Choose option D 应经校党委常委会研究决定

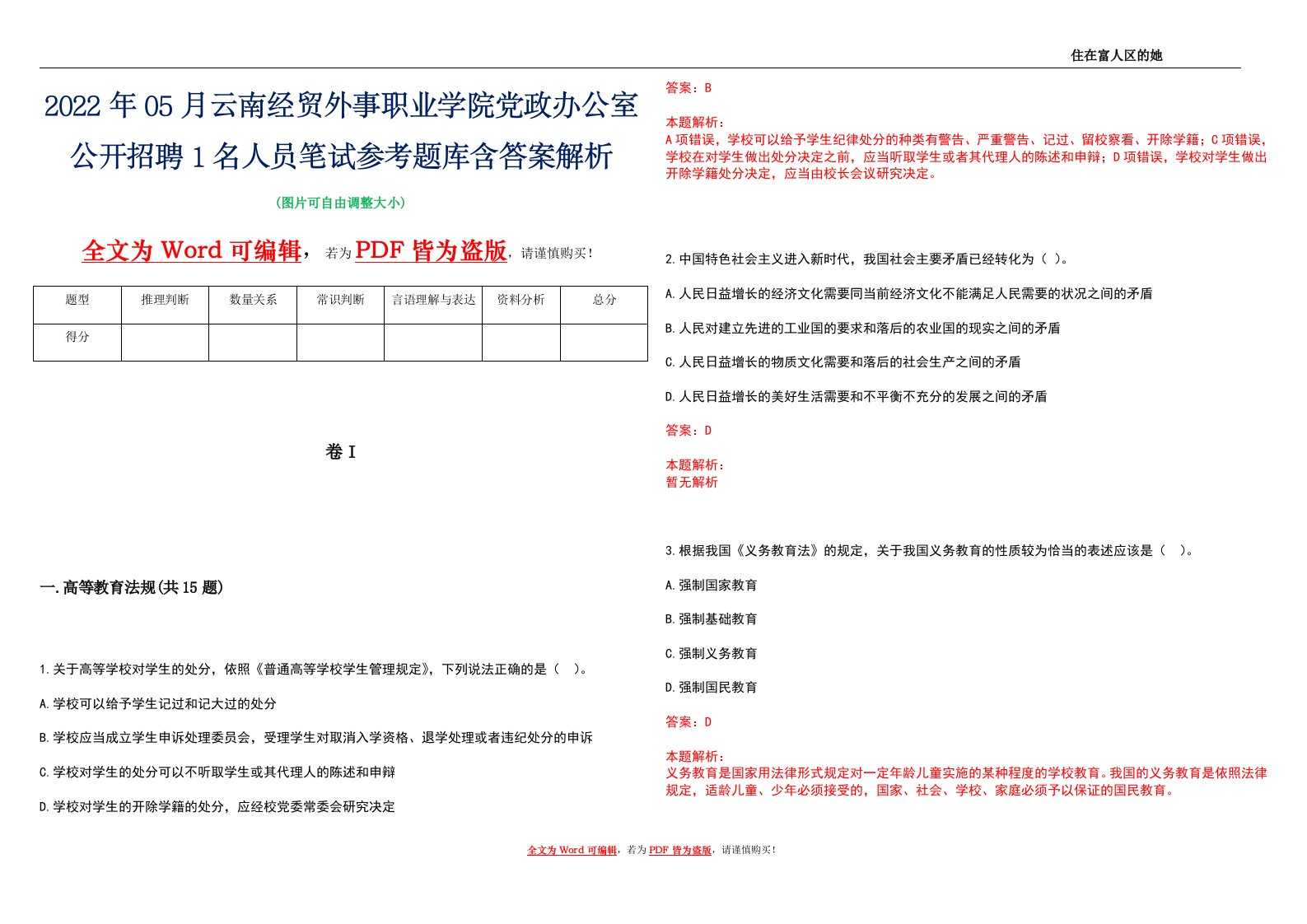click(x=217, y=807)
